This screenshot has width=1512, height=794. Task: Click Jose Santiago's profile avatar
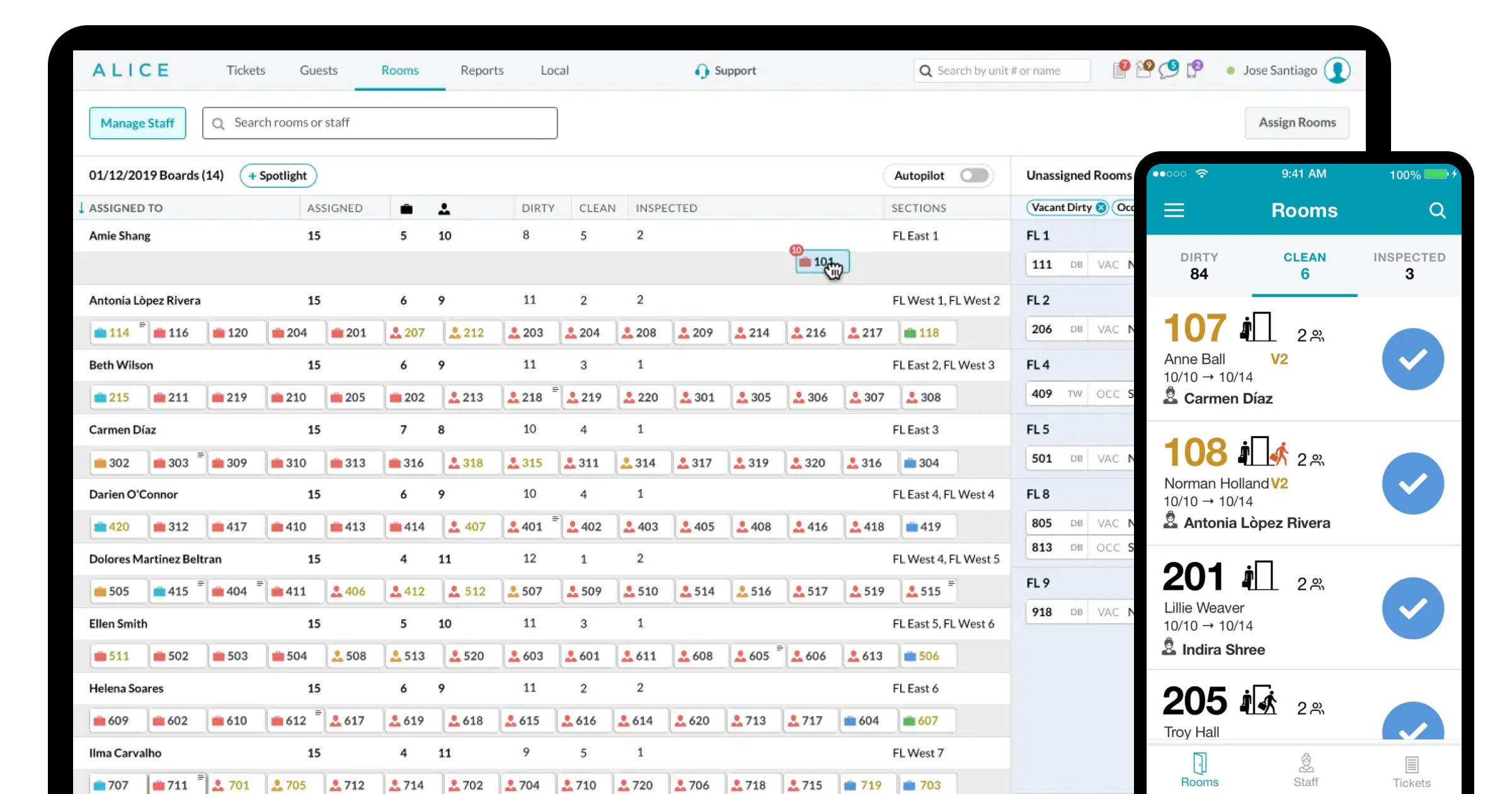point(1337,71)
